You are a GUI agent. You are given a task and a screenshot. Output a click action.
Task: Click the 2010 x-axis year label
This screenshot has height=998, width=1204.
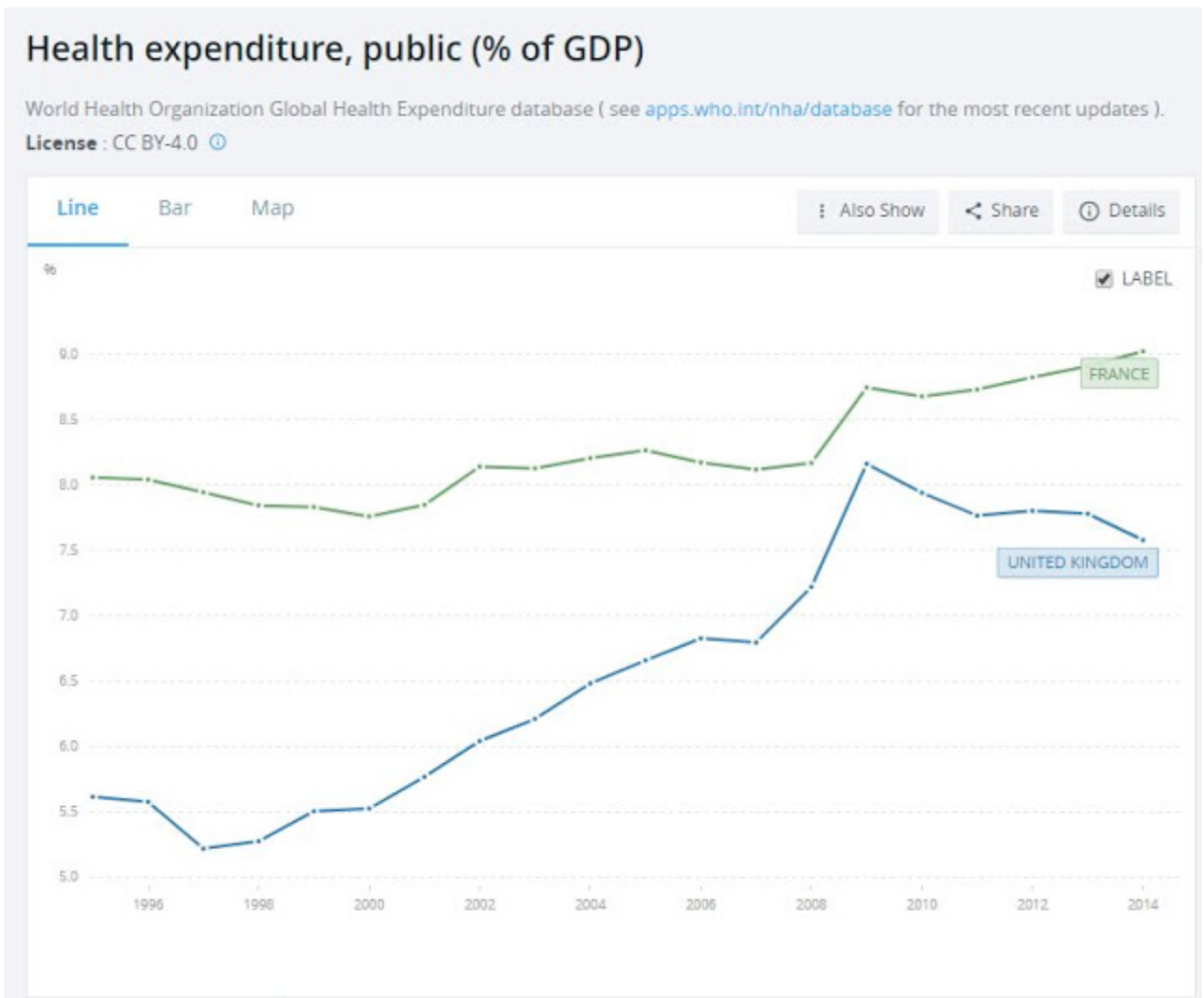tap(921, 904)
